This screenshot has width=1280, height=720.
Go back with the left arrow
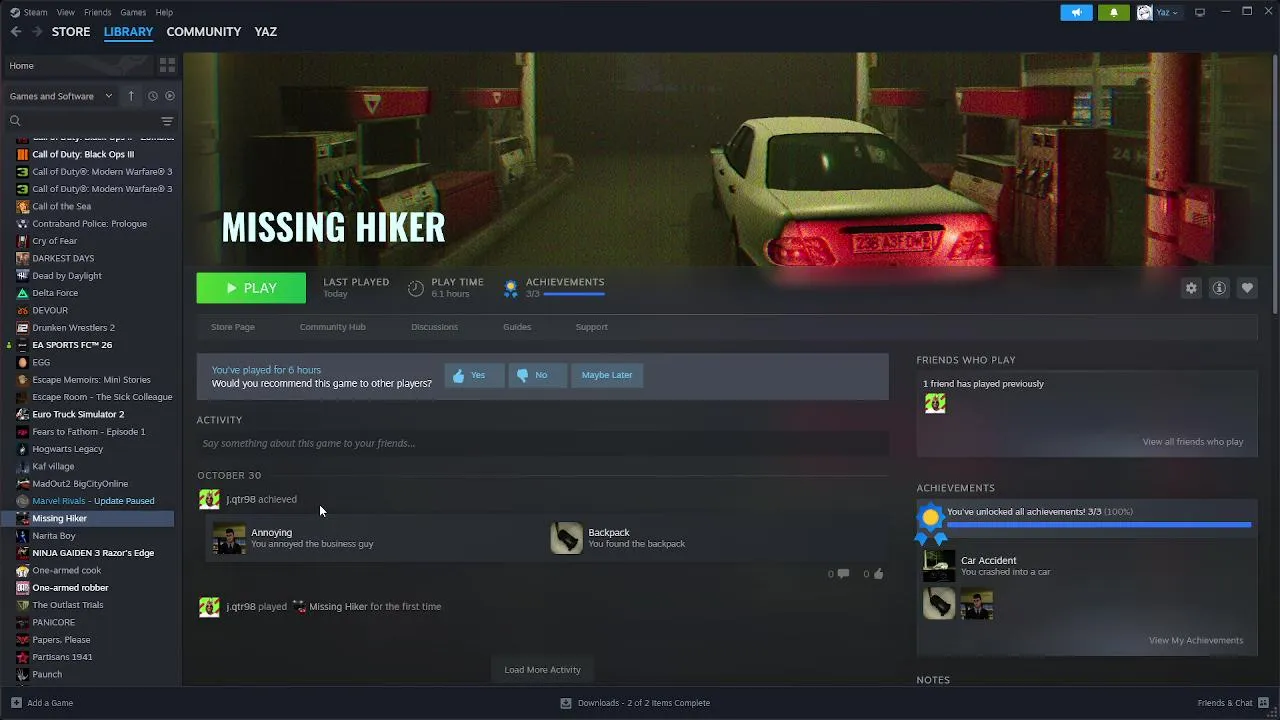click(16, 32)
